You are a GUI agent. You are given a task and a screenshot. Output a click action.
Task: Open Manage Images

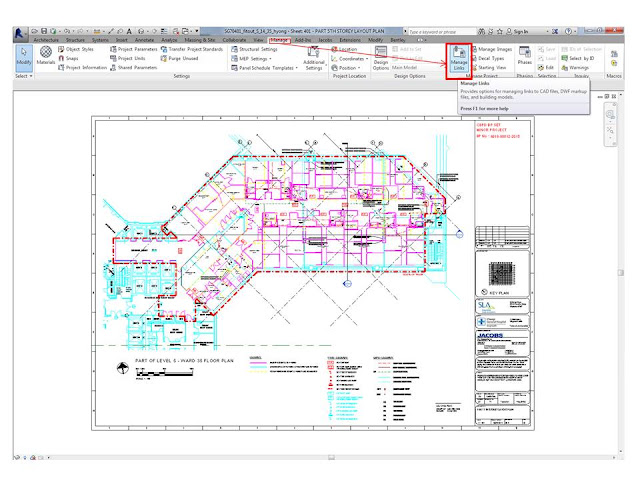pyautogui.click(x=492, y=49)
